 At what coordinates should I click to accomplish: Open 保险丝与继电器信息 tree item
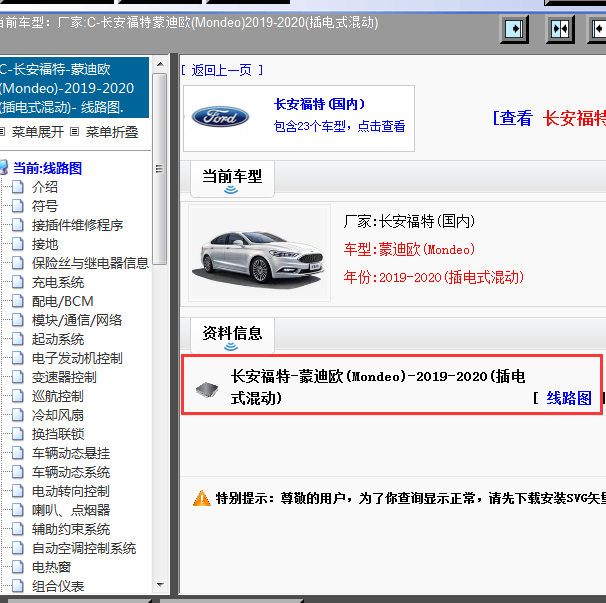(x=90, y=263)
